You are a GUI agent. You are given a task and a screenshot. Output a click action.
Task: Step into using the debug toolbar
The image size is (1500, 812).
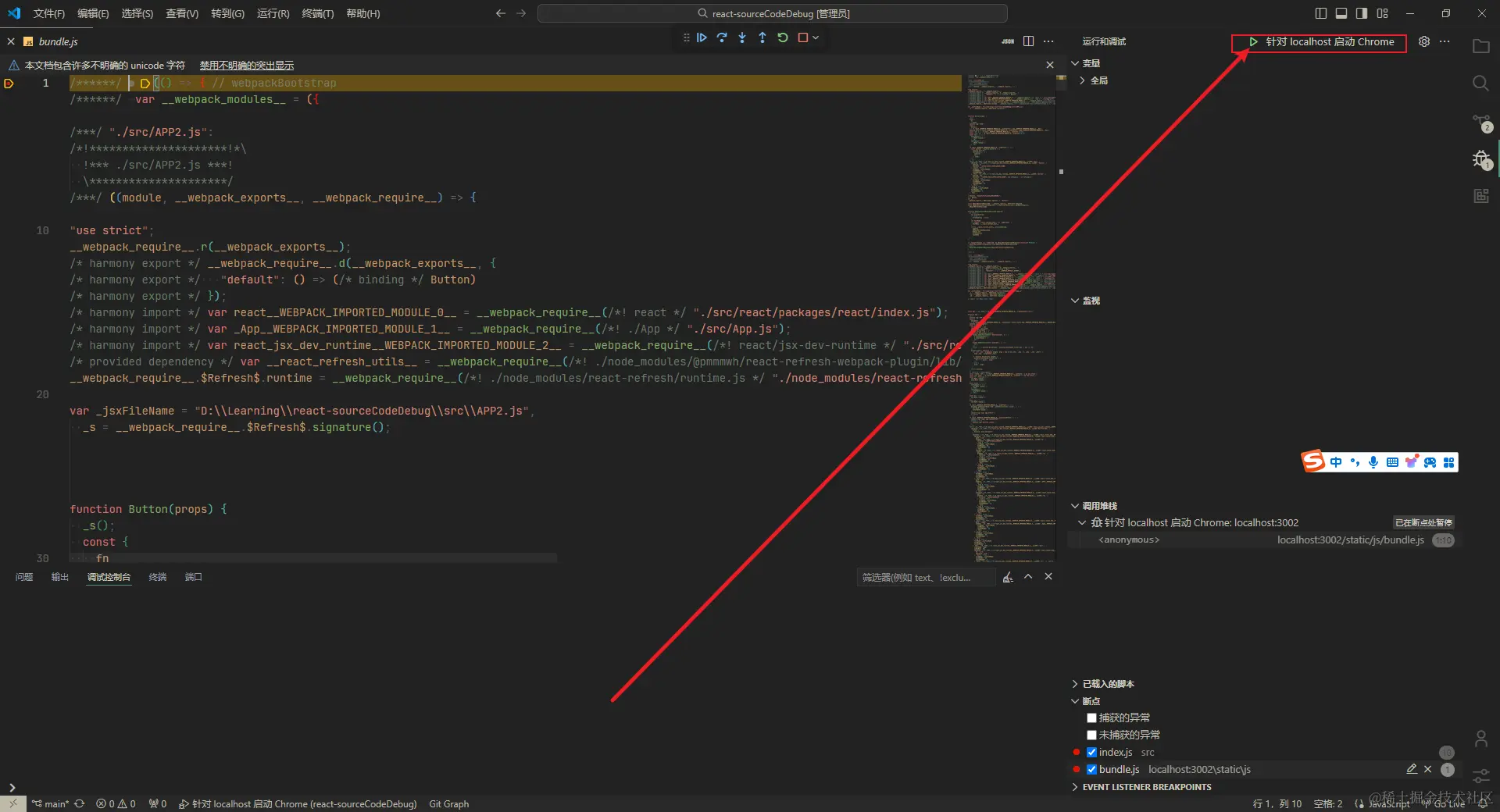point(742,37)
